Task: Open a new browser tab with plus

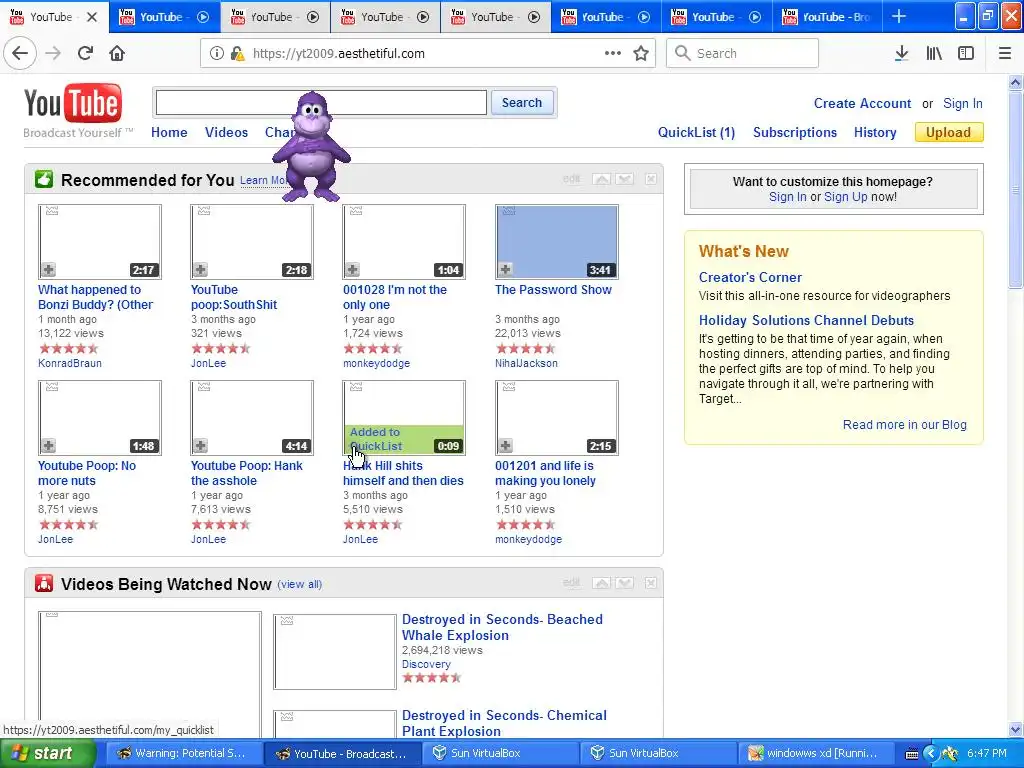Action: tap(899, 16)
